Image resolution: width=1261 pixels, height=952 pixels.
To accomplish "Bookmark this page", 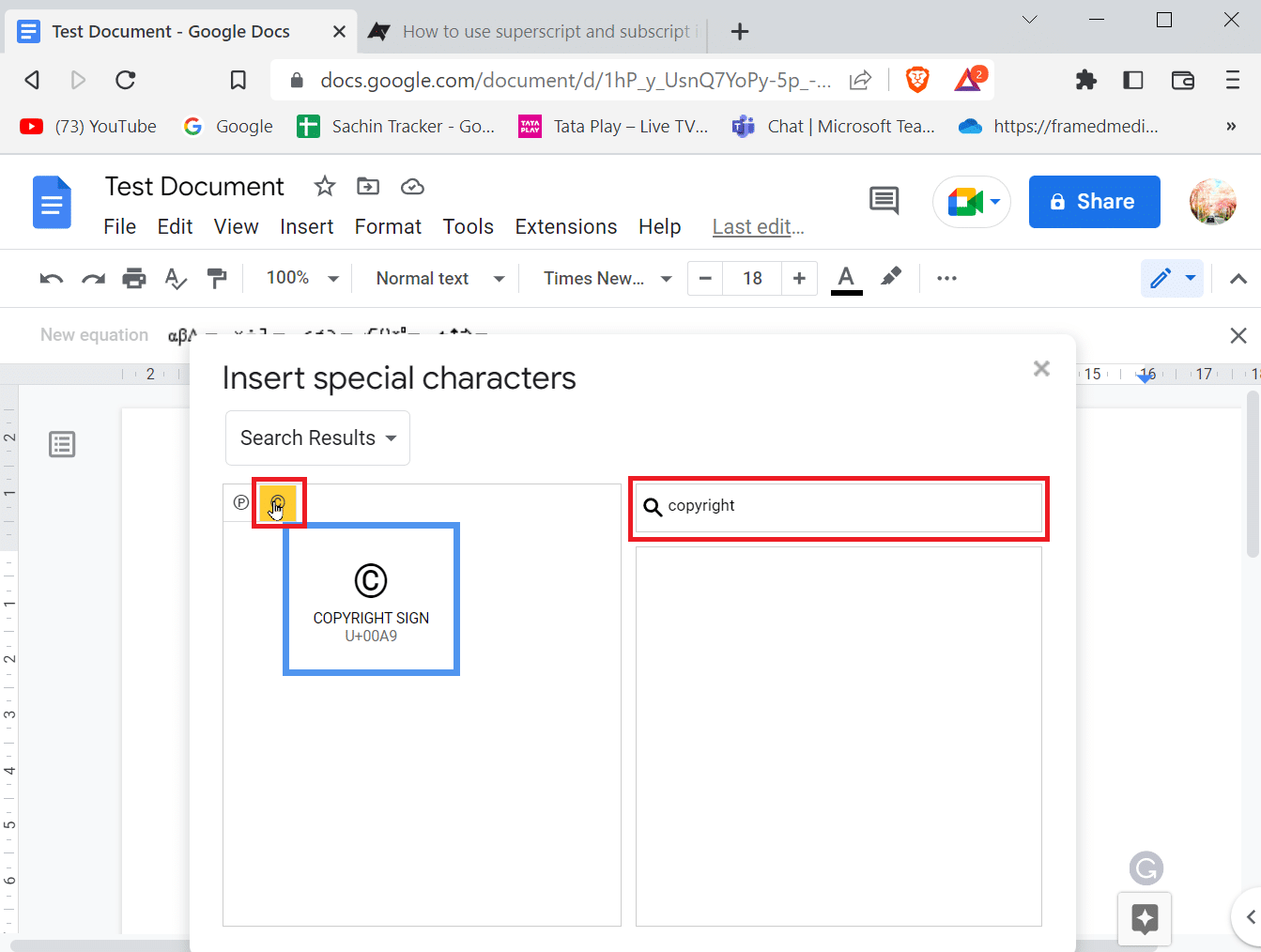I will 238,80.
